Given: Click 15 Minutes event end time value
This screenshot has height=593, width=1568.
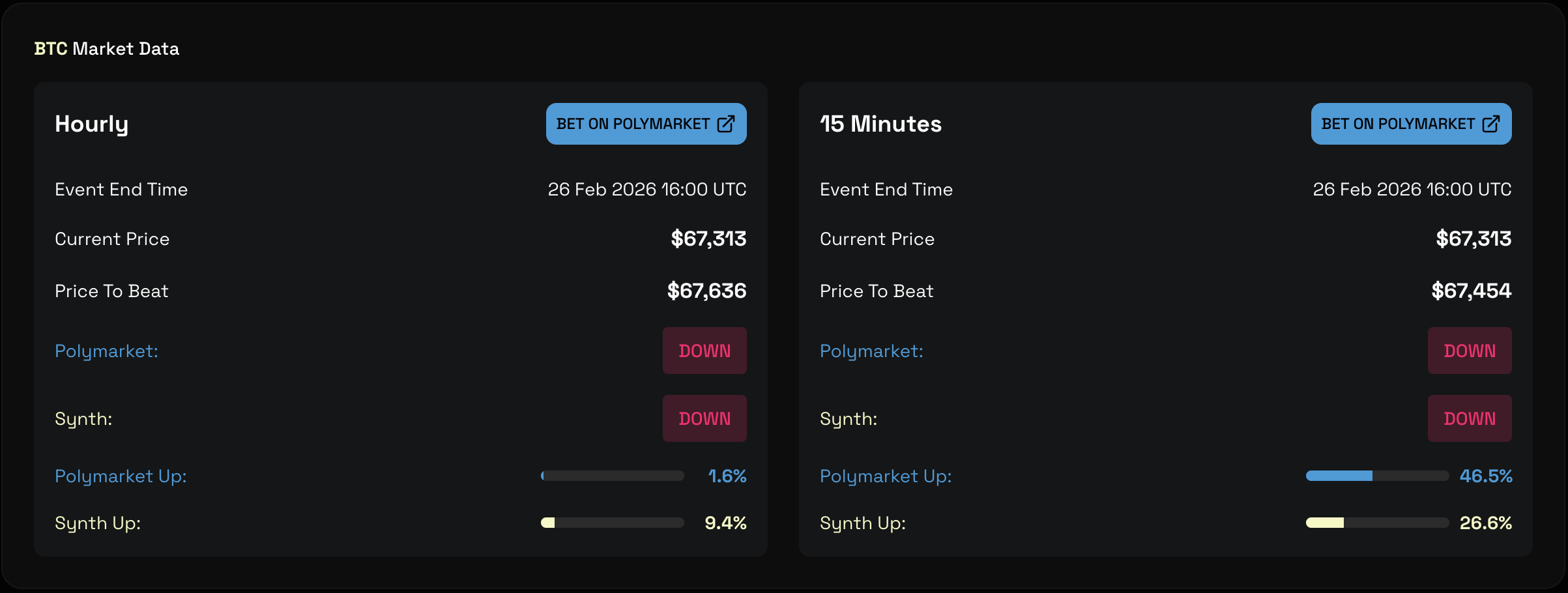Looking at the screenshot, I should (1412, 189).
